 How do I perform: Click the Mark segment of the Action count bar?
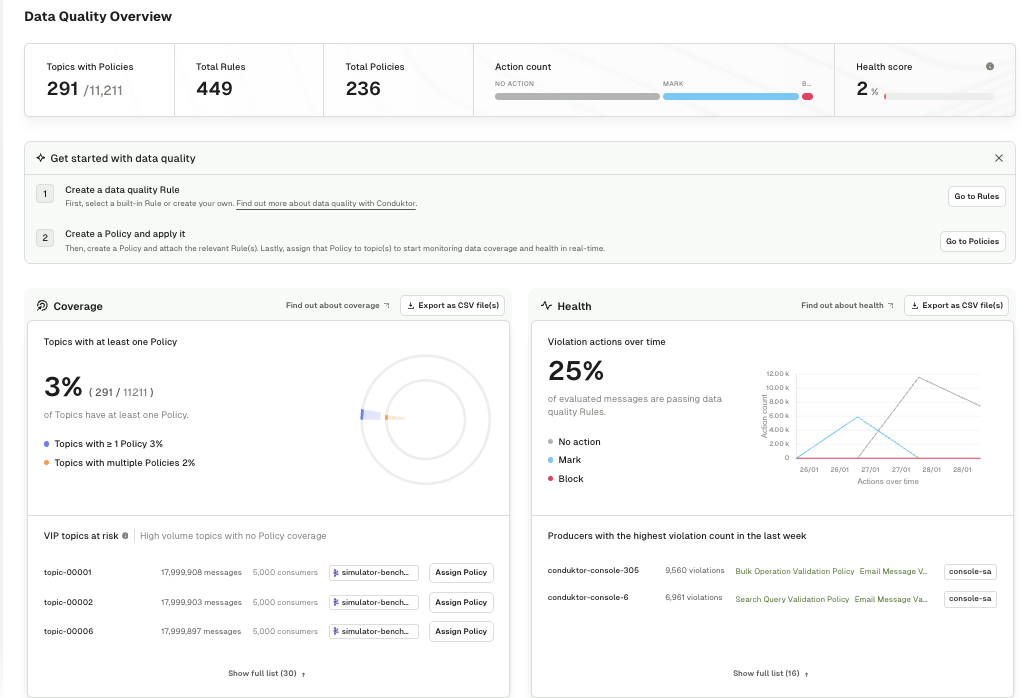coord(730,96)
